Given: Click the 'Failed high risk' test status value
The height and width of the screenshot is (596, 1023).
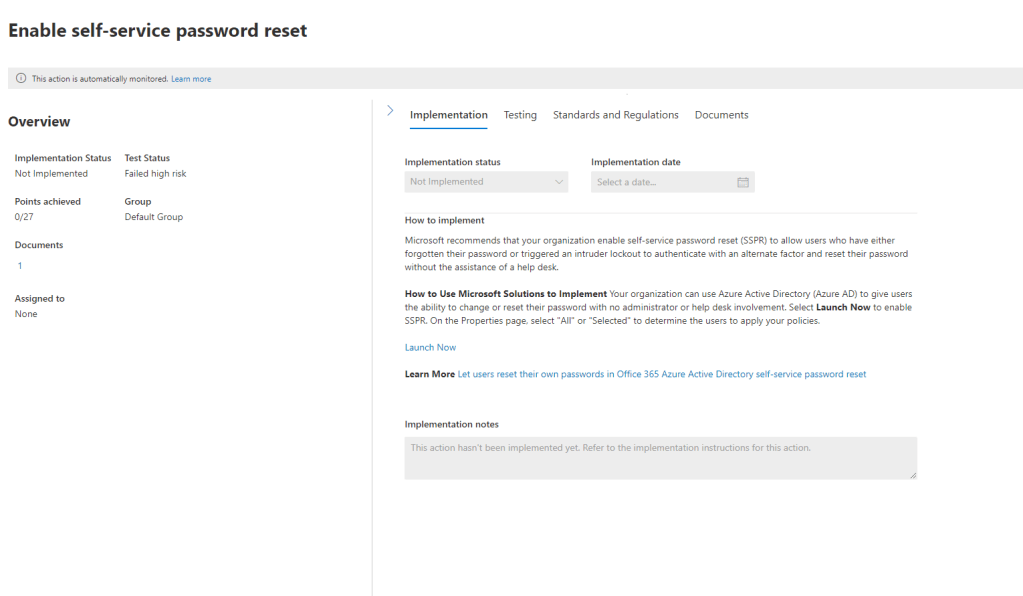Looking at the screenshot, I should coord(155,174).
